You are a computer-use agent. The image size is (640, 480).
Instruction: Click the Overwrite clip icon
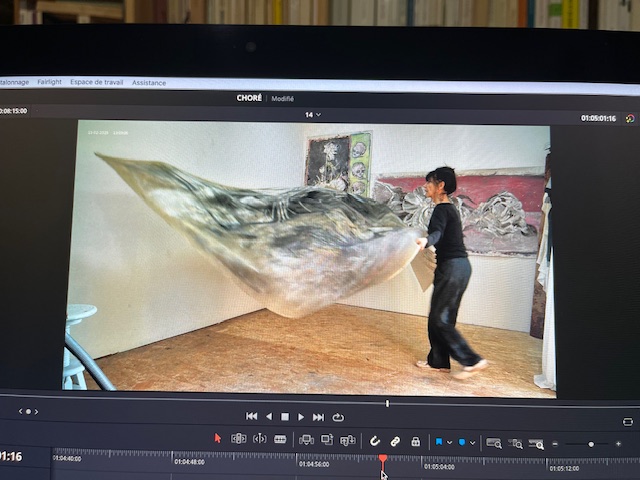[327, 440]
